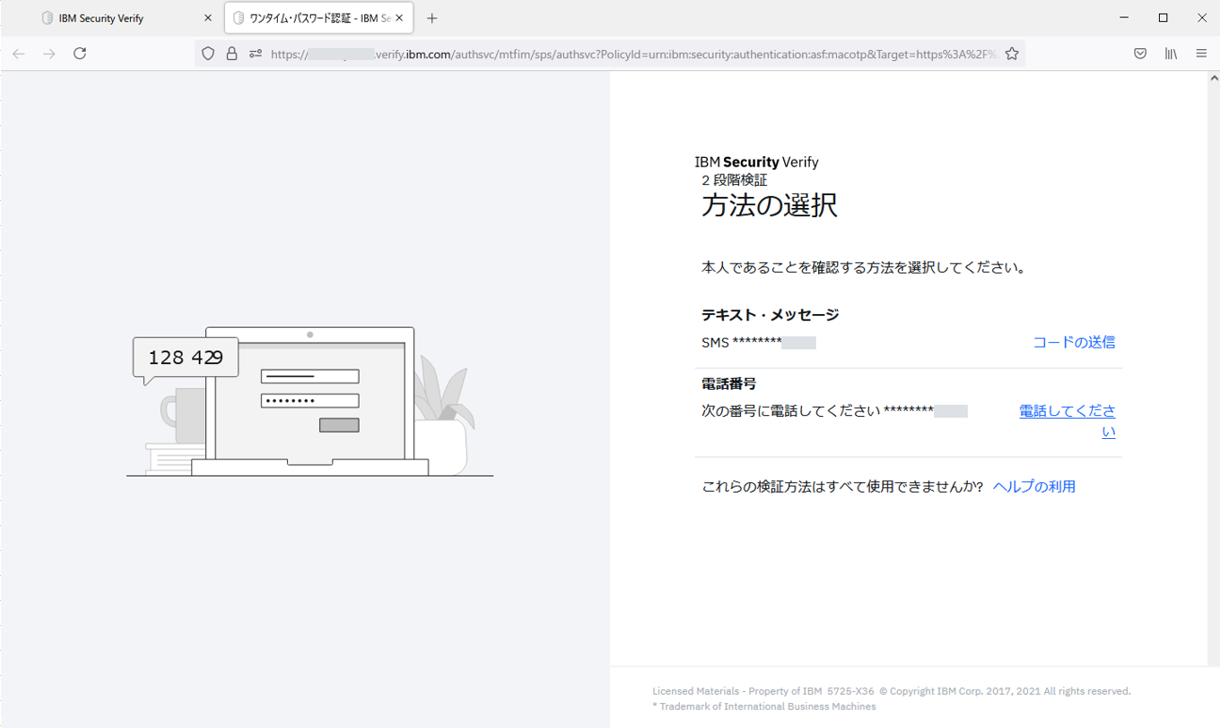Image resolution: width=1220 pixels, height=728 pixels.
Task: Click the IBM Security Verify logo text
Action: point(756,162)
